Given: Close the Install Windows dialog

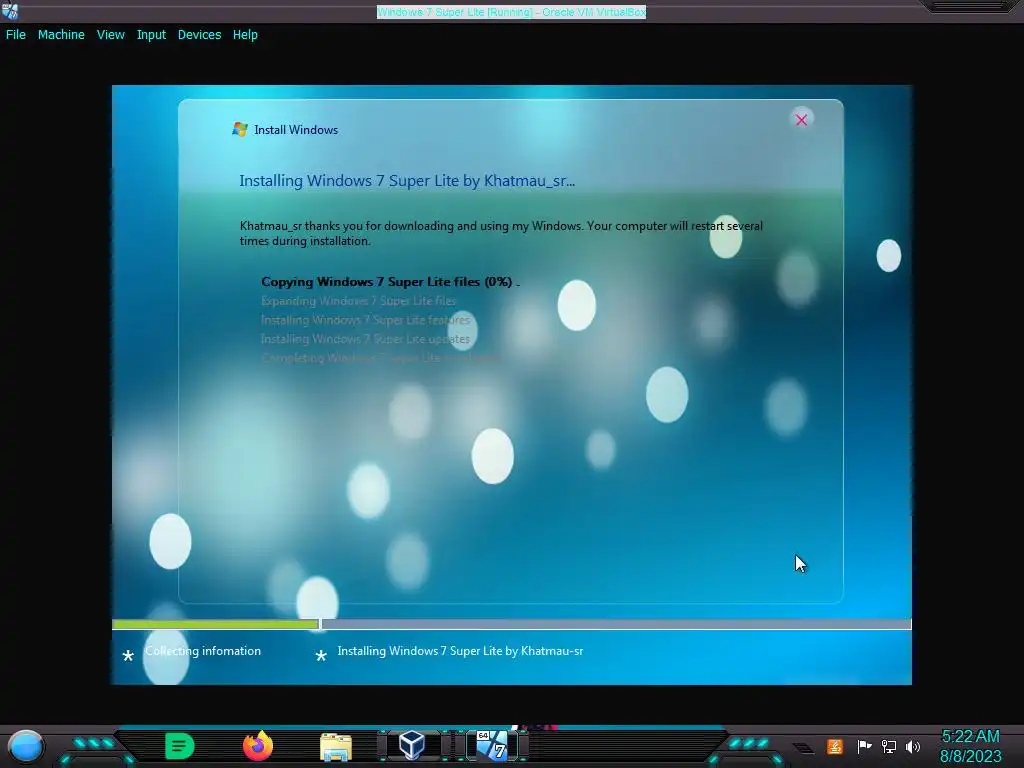Looking at the screenshot, I should [x=801, y=120].
